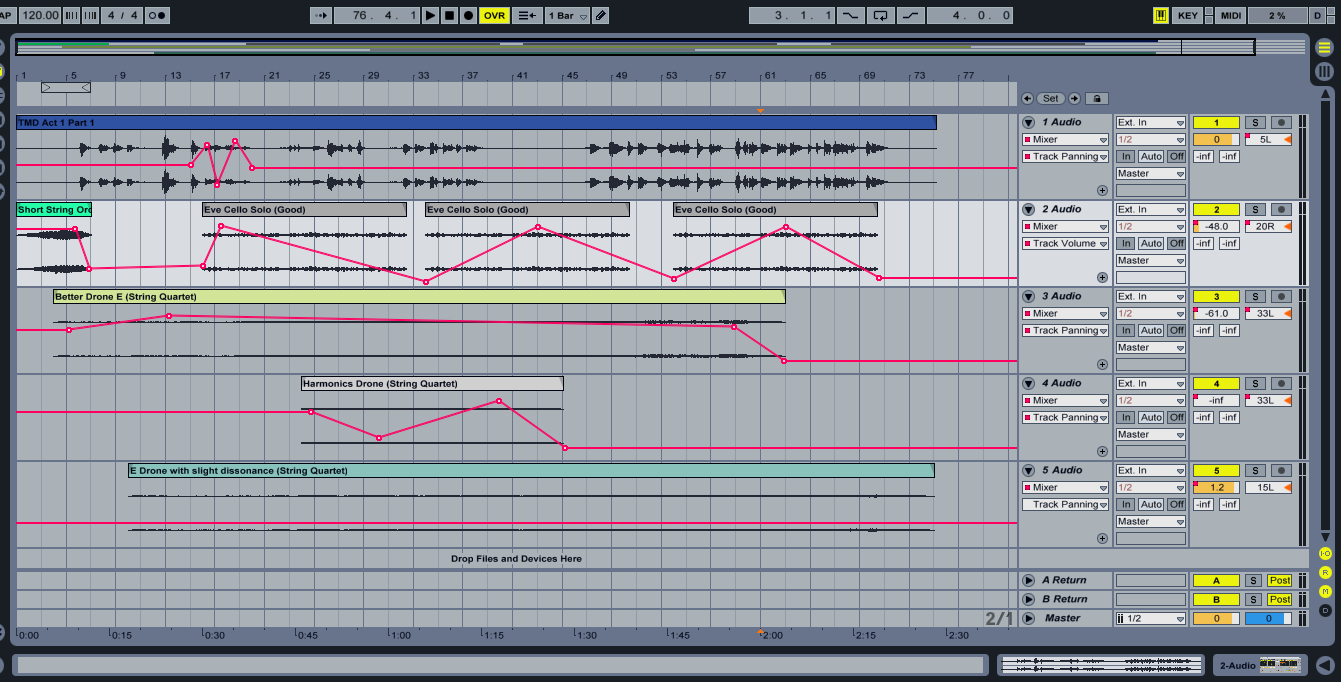1341x682 pixels.
Task: Add automation lane on track 2 Audio
Action: click(x=1102, y=277)
